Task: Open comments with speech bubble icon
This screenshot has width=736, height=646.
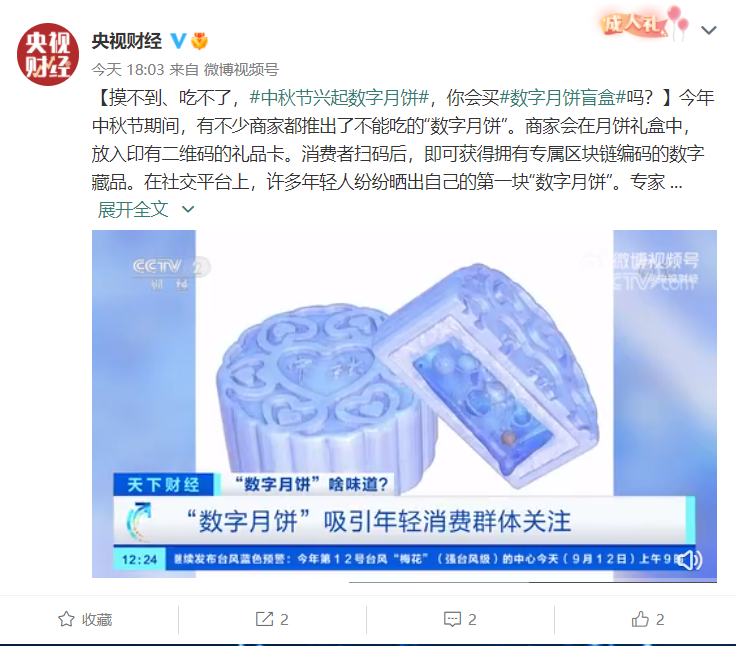Action: click(x=452, y=619)
